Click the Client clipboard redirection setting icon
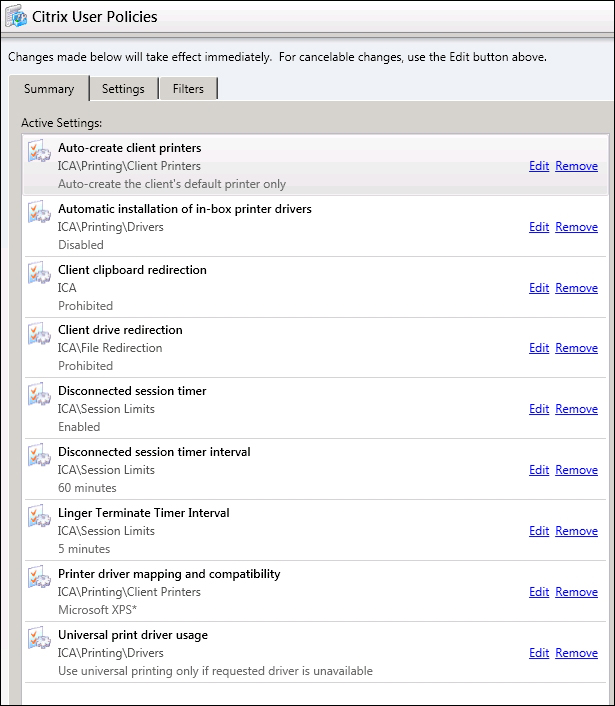Viewport: 615px width, 706px height. [x=39, y=272]
